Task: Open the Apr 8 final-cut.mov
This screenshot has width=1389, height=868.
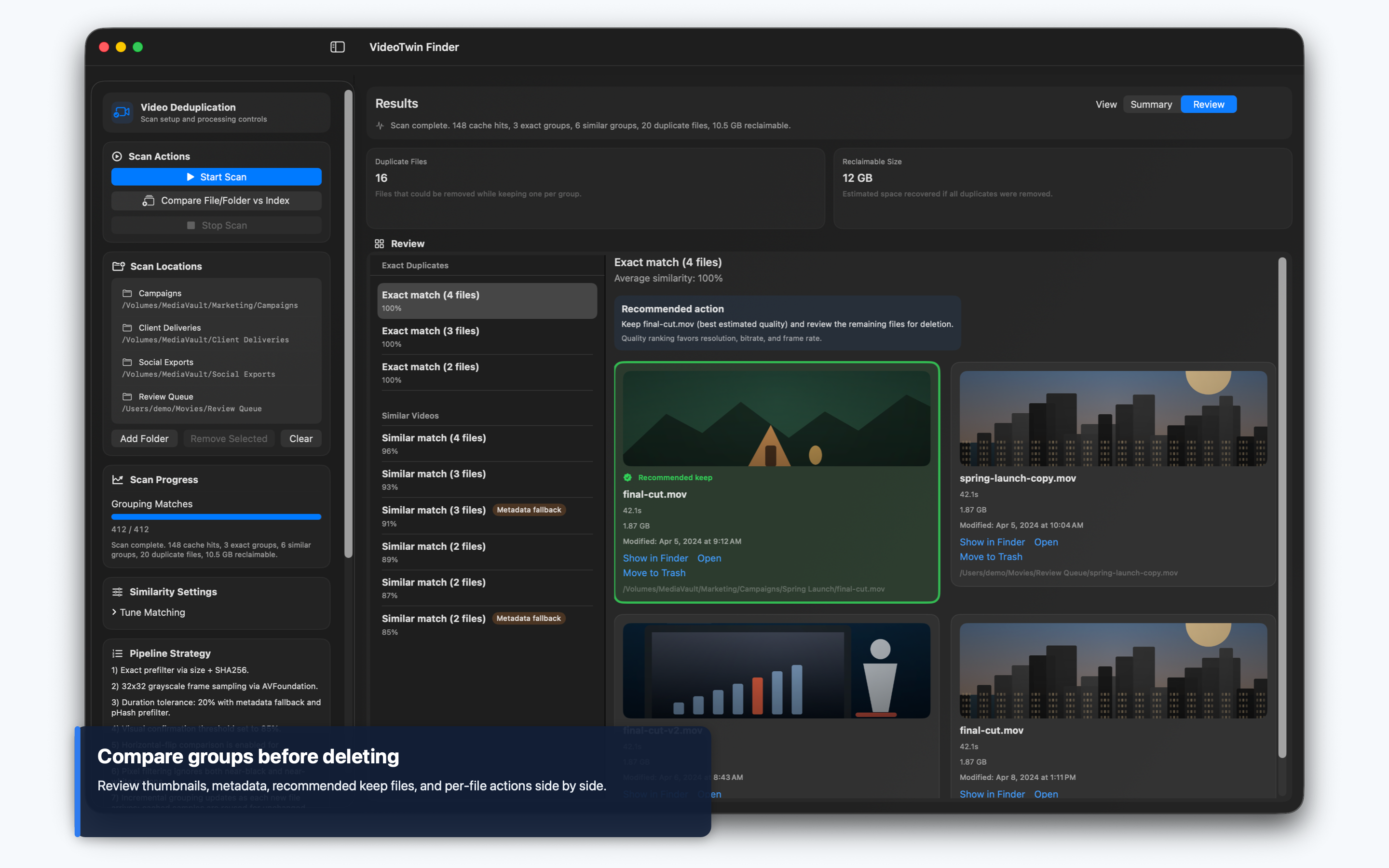Action: (x=1046, y=794)
